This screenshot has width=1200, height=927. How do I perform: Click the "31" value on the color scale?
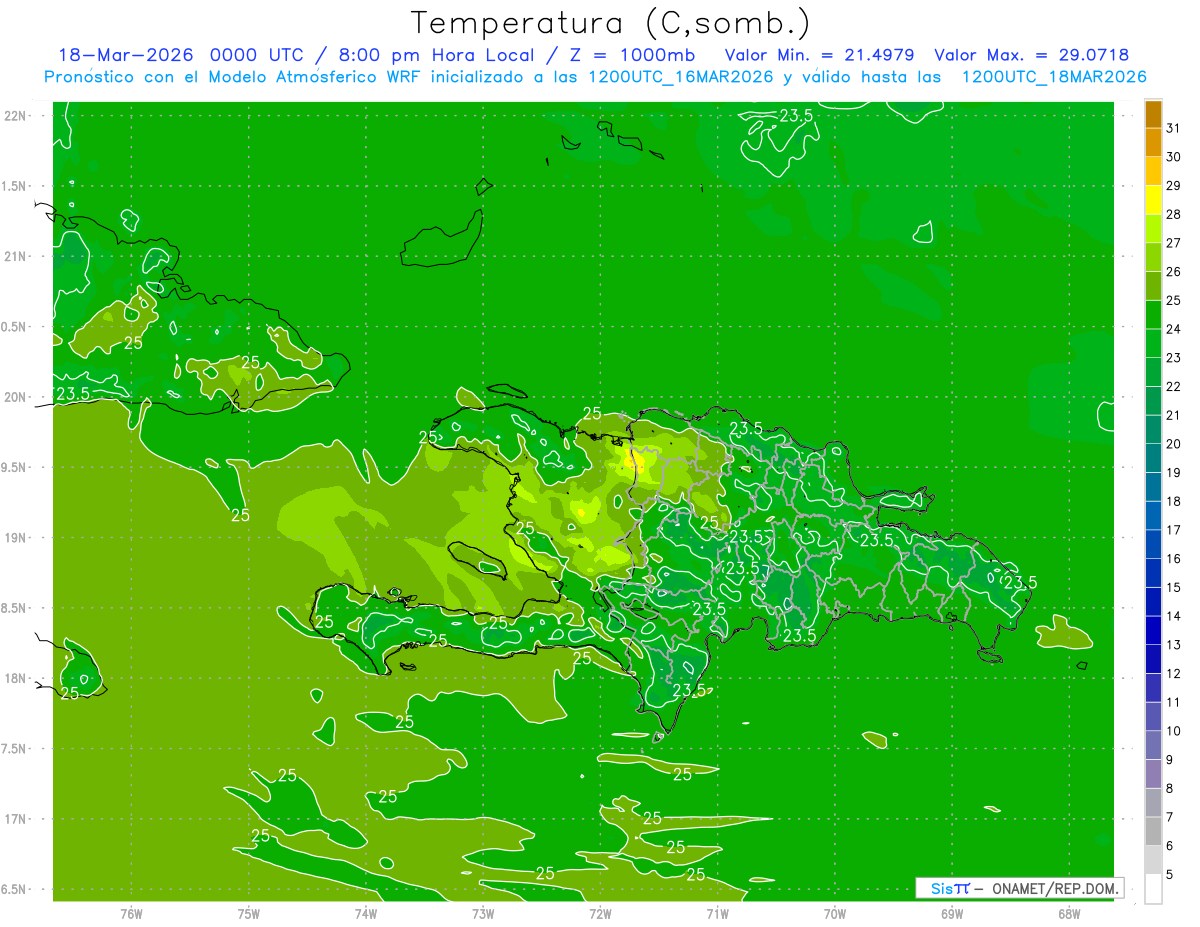(1173, 128)
